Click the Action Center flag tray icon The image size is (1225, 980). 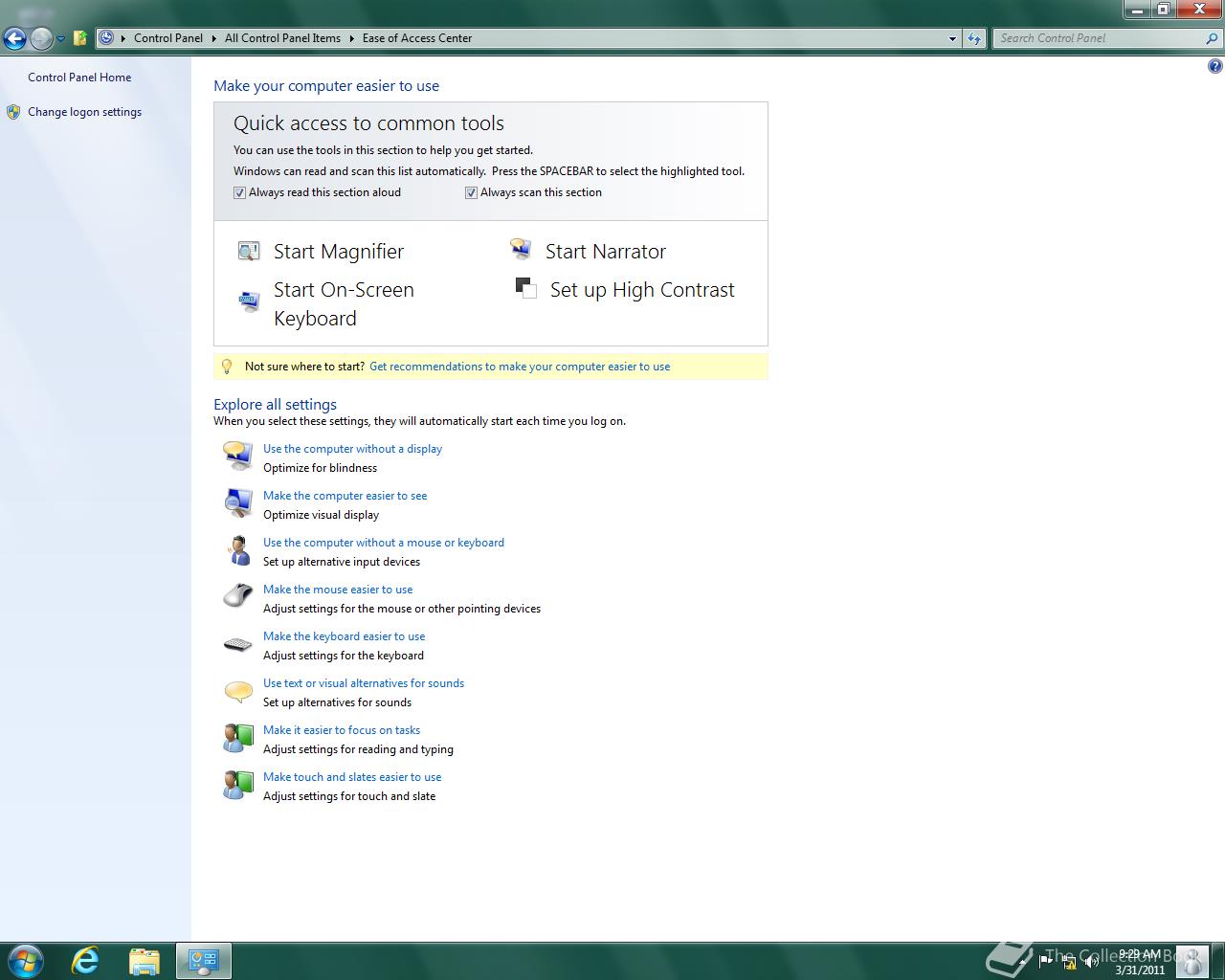1045,961
